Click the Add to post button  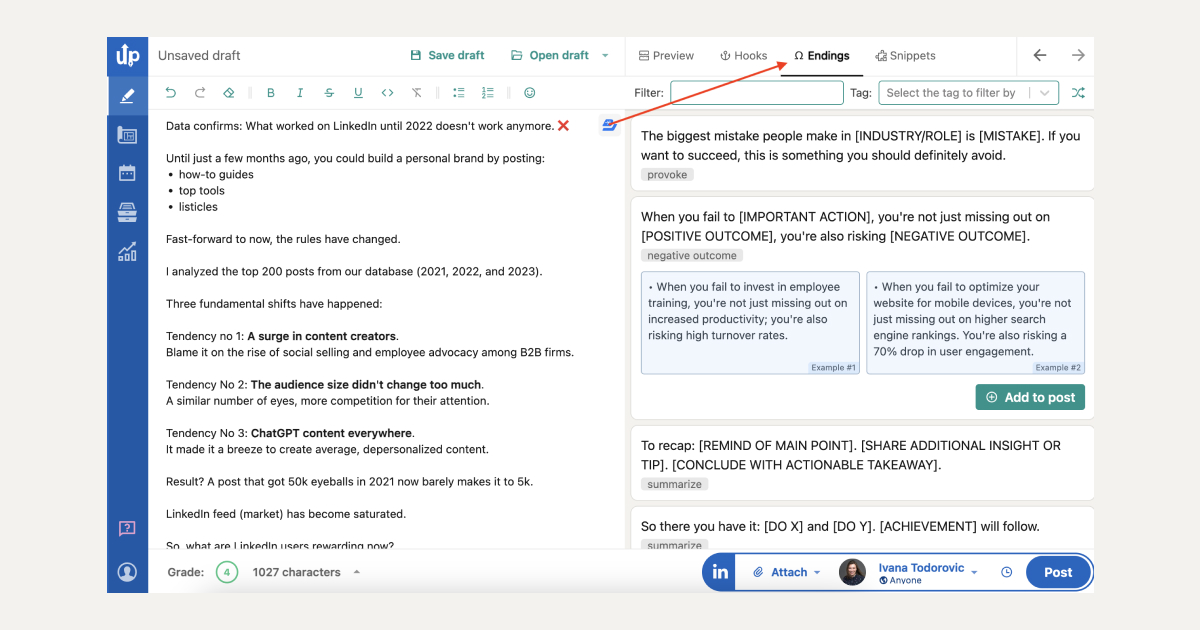pos(1030,396)
